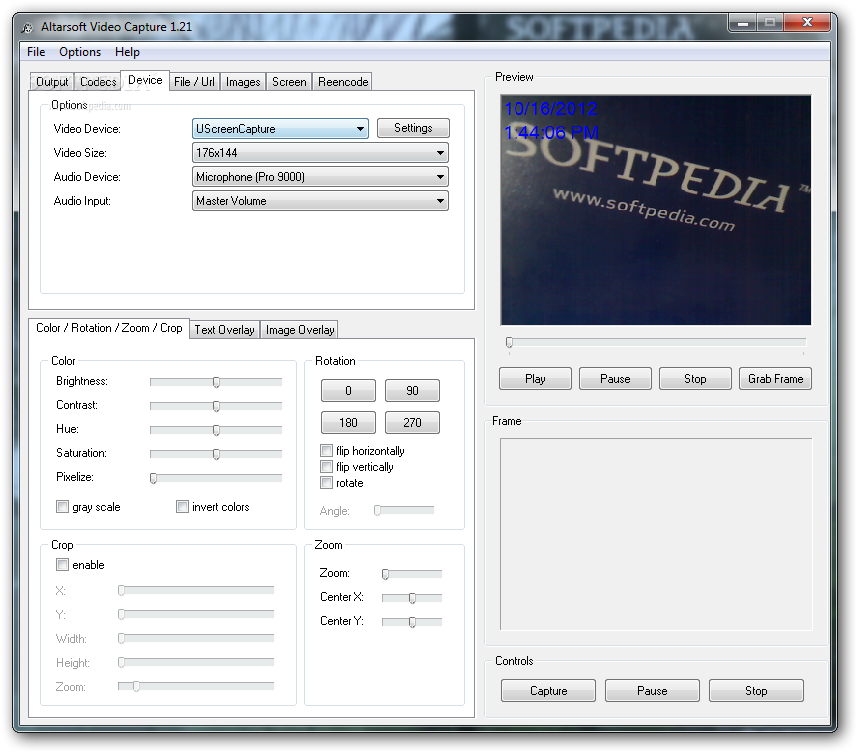858x753 pixels.
Task: Click the Center X slider handle
Action: [412, 598]
